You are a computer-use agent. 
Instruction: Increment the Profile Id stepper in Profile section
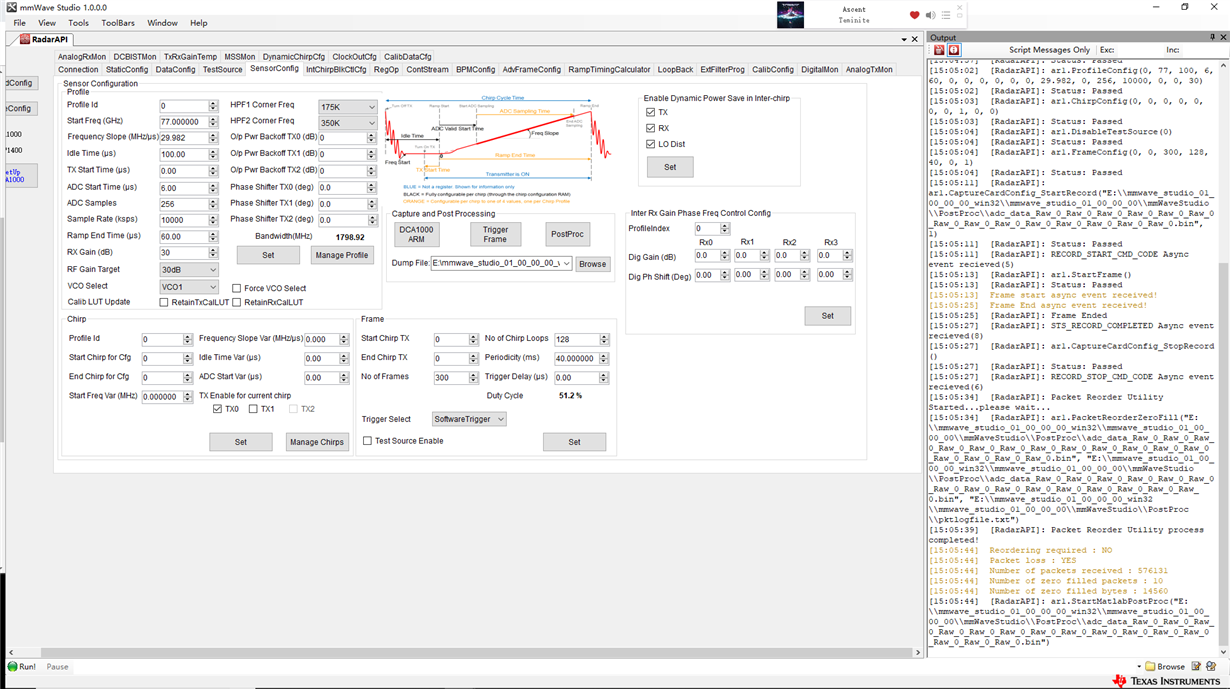[213, 103]
